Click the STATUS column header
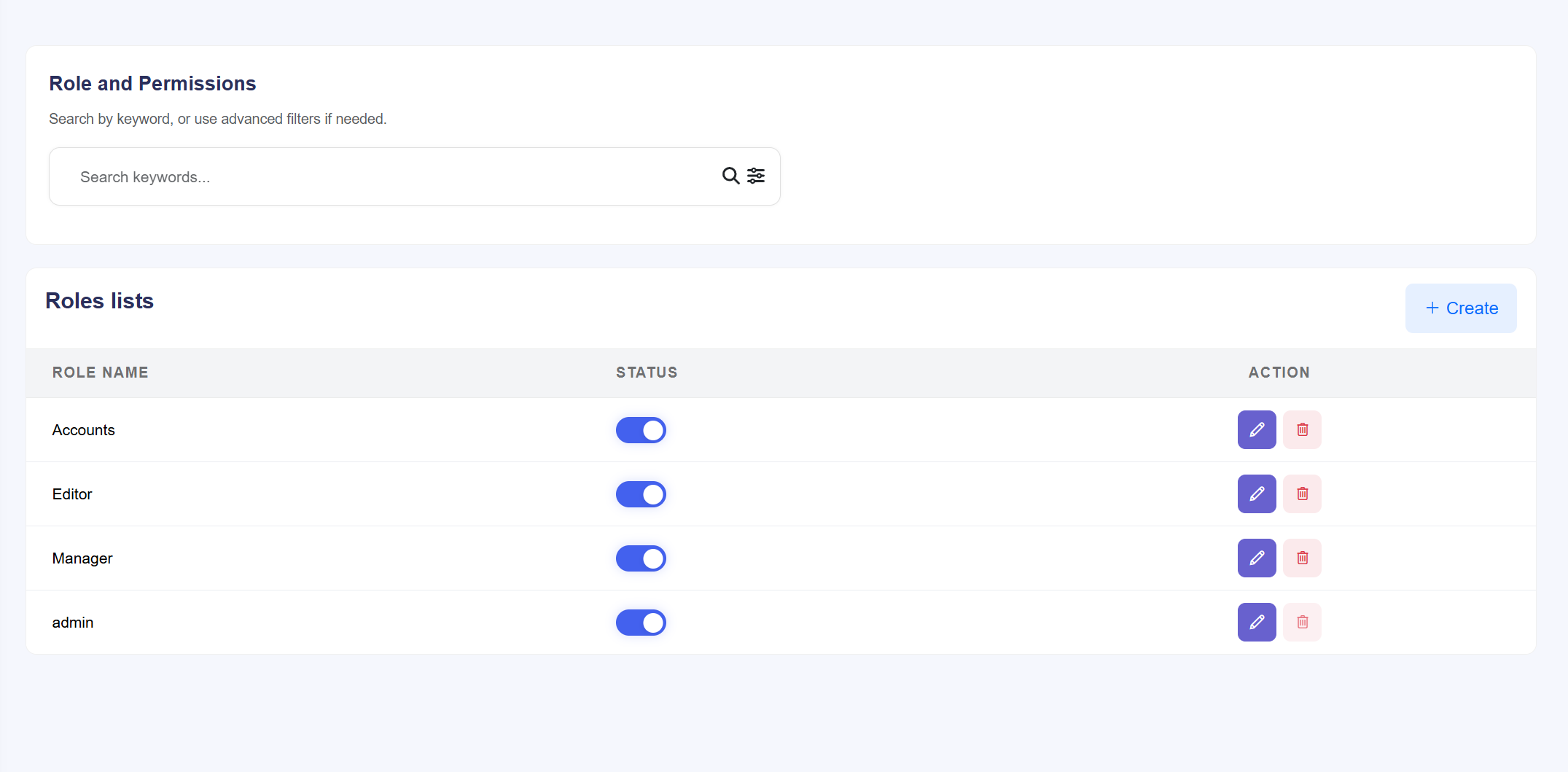Screen dimensions: 1568x772 (x=646, y=372)
